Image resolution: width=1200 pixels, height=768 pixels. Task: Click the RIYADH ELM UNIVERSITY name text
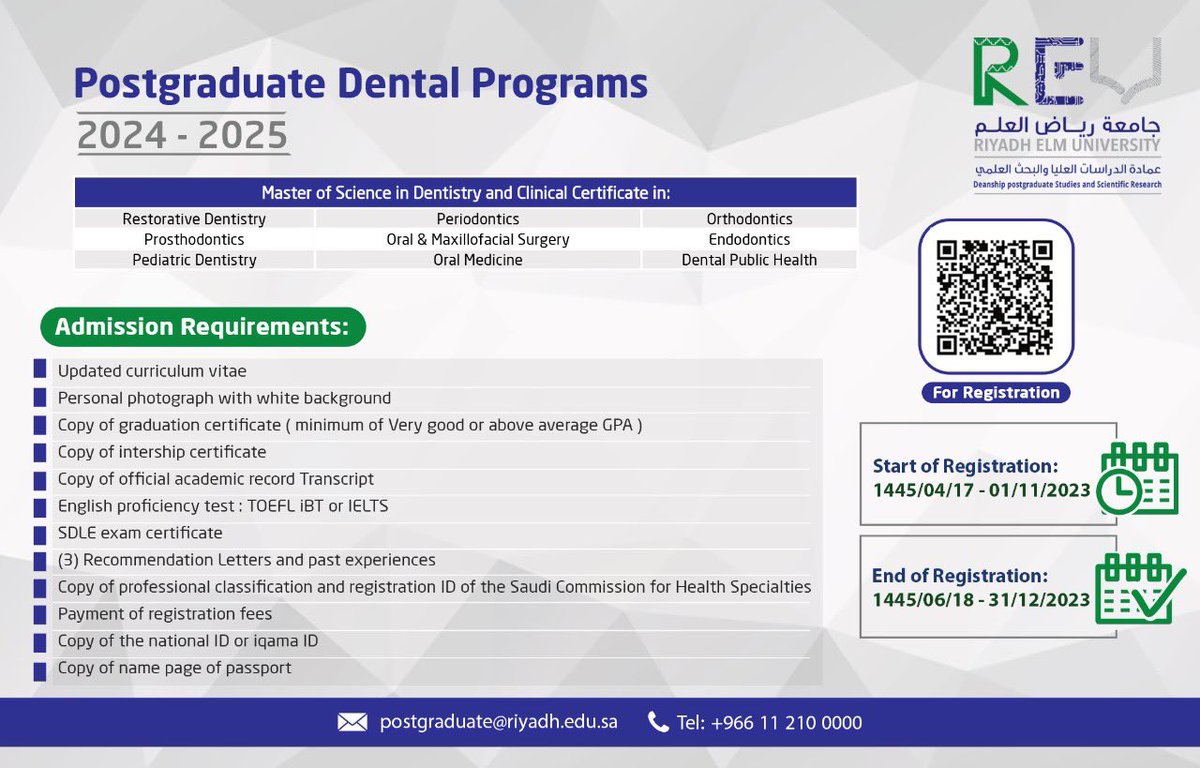(x=1066, y=147)
